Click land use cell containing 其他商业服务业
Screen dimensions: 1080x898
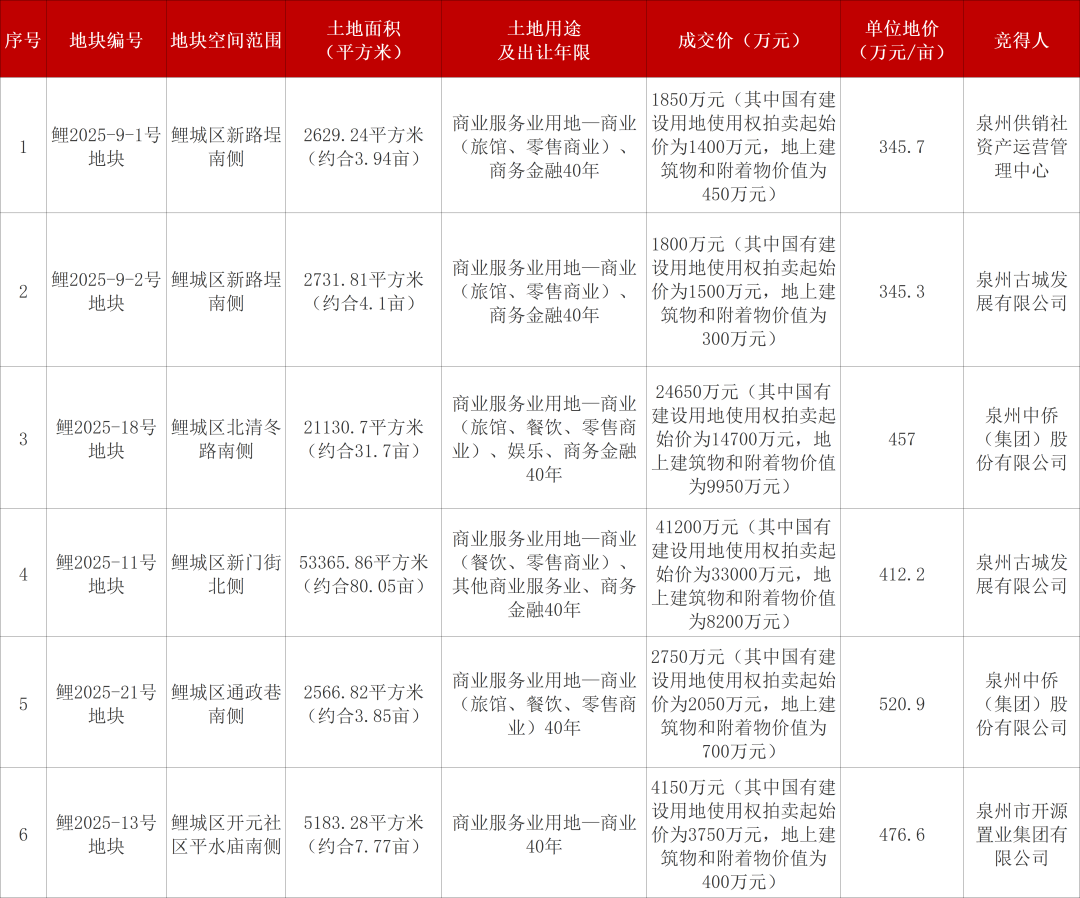(544, 573)
